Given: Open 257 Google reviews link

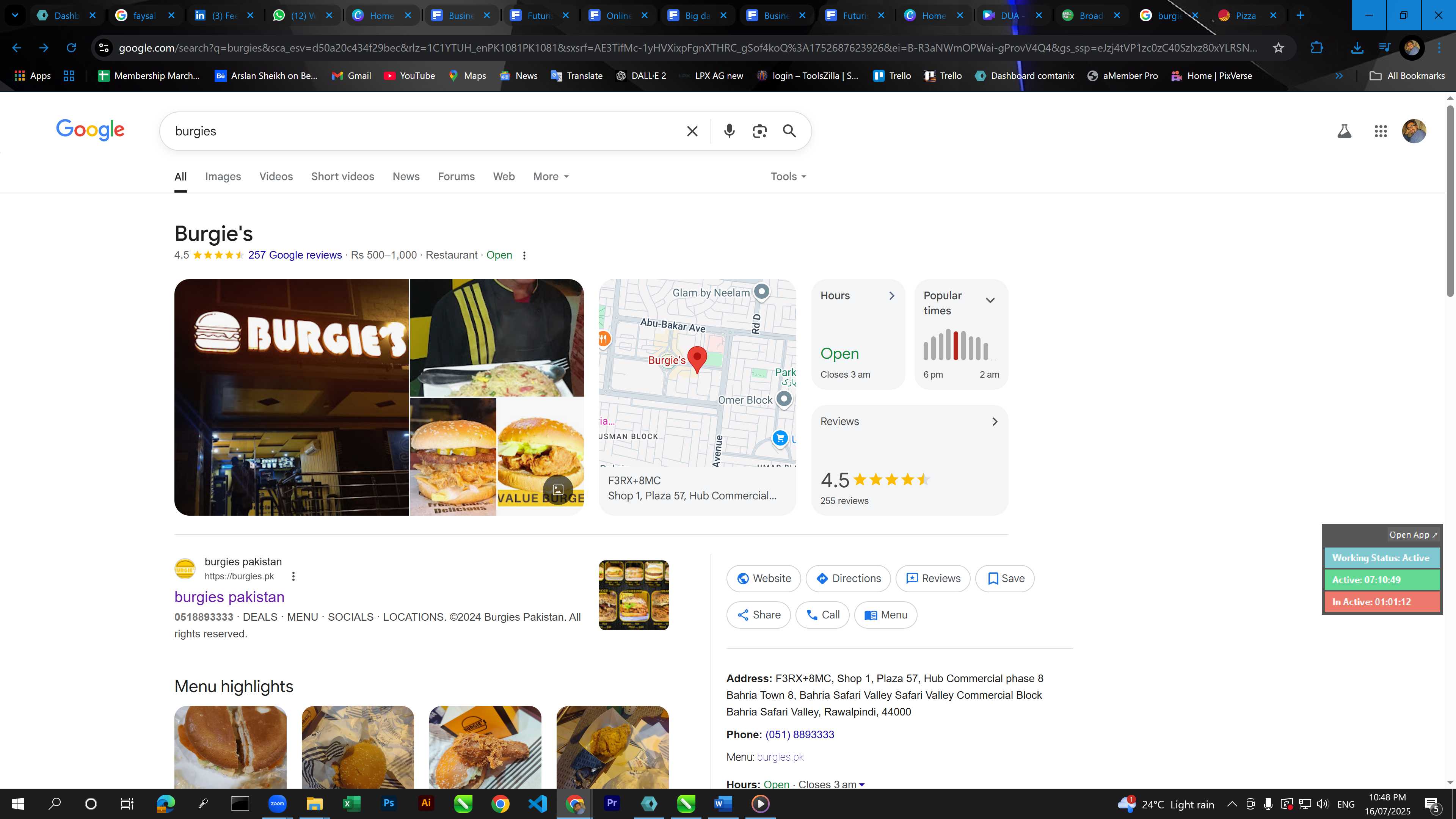Looking at the screenshot, I should point(295,255).
